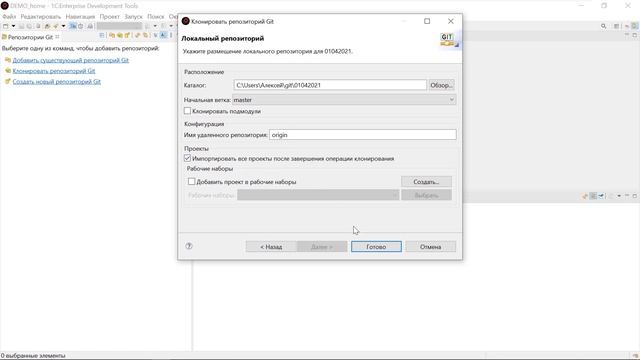
Task: Click the Save icon in main toolbar
Action: (x=21, y=26)
